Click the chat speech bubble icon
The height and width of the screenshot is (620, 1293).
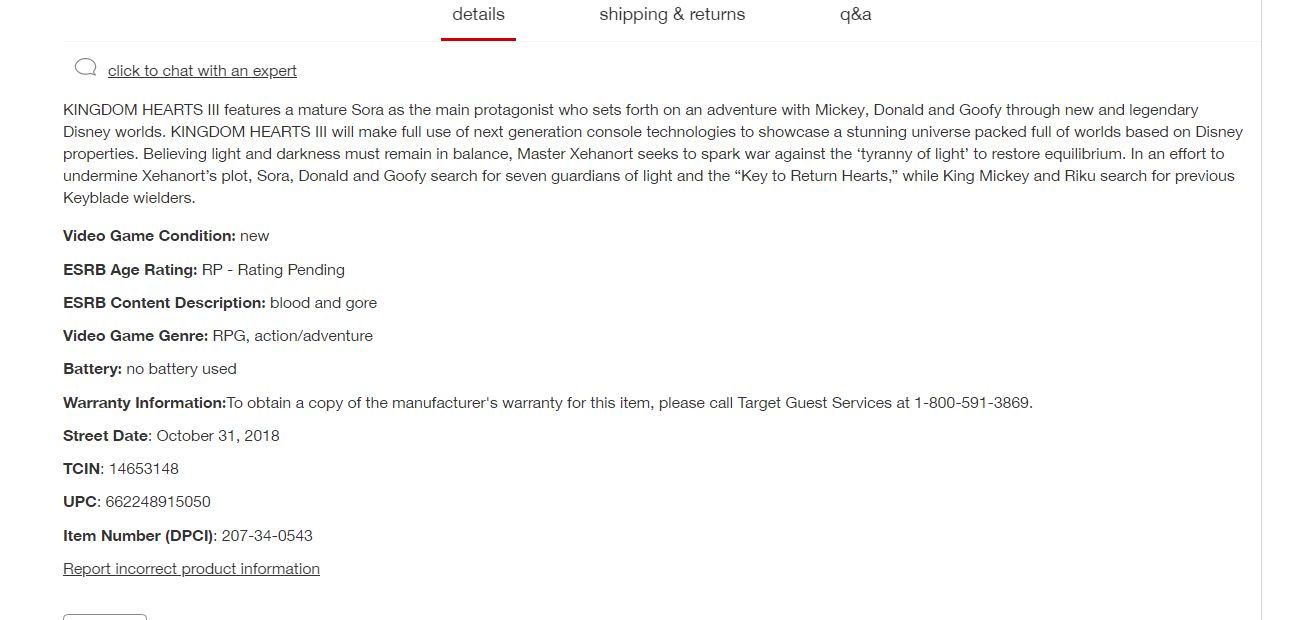click(x=86, y=68)
